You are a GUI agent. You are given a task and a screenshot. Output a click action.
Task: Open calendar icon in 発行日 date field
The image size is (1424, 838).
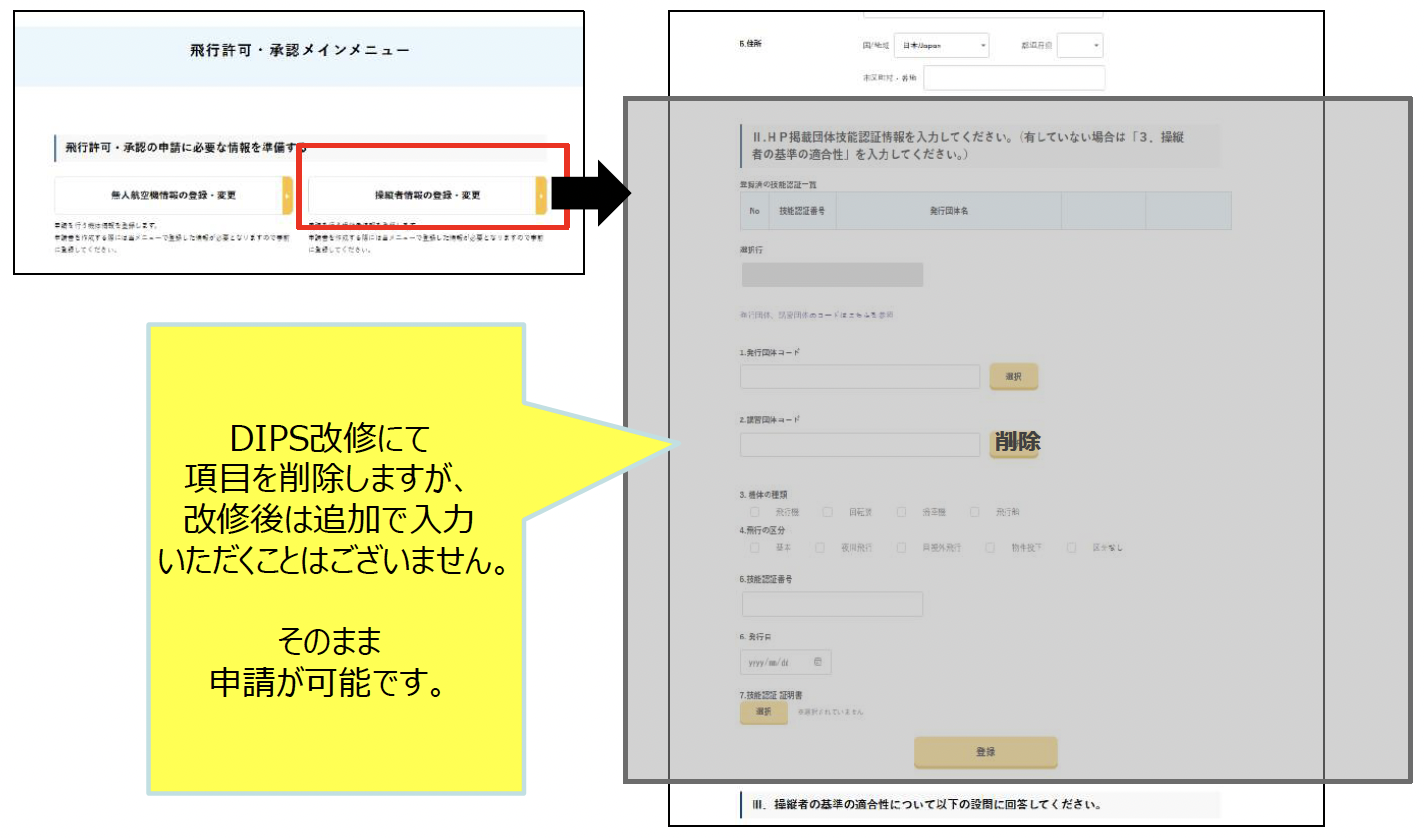coord(818,662)
